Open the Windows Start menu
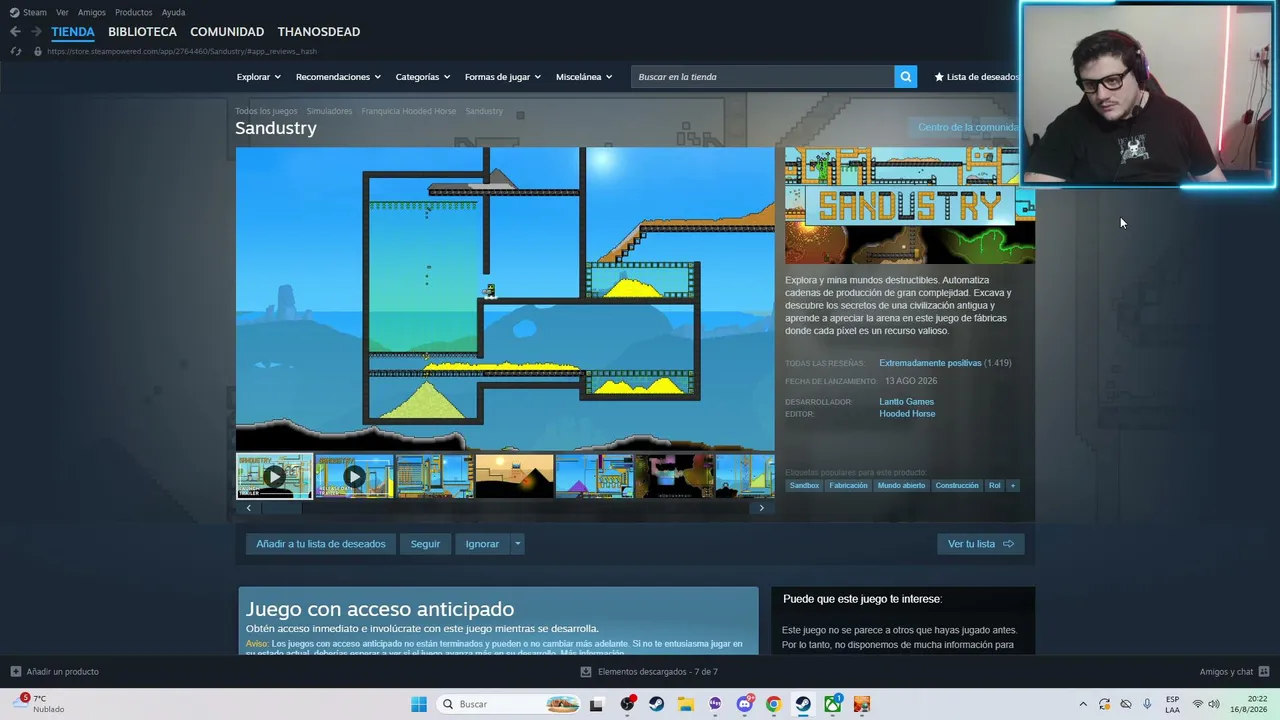The width and height of the screenshot is (1280, 720). [x=419, y=704]
